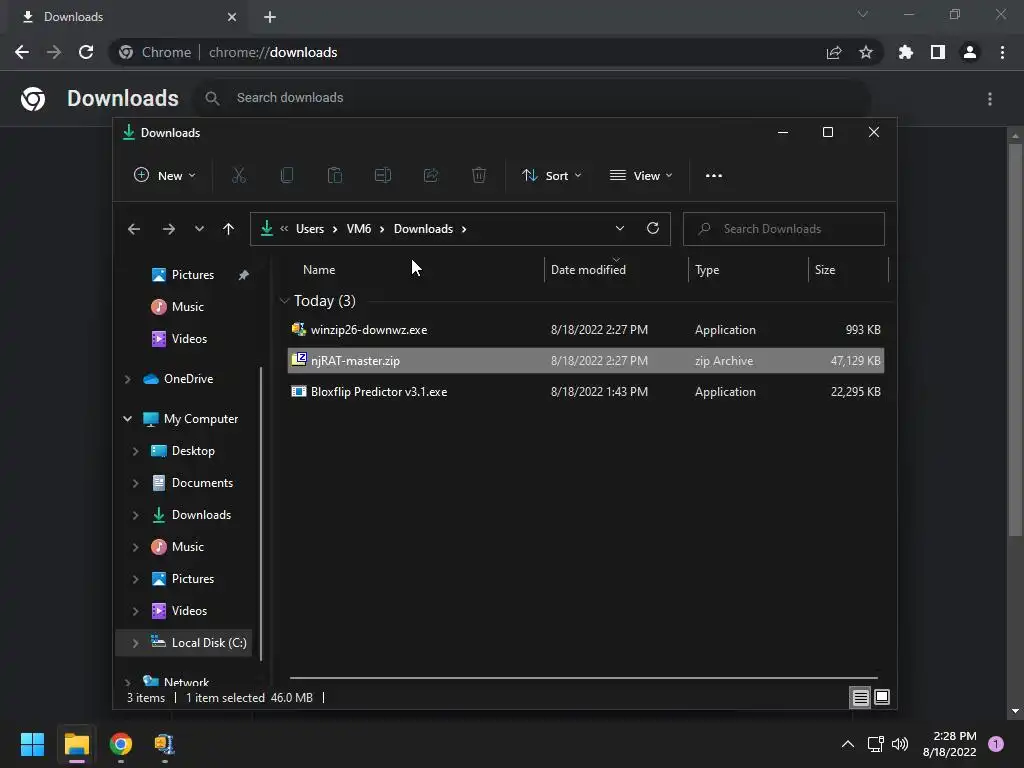The height and width of the screenshot is (768, 1024).
Task: Click the Rename icon in Explorer toolbar
Action: click(x=383, y=175)
